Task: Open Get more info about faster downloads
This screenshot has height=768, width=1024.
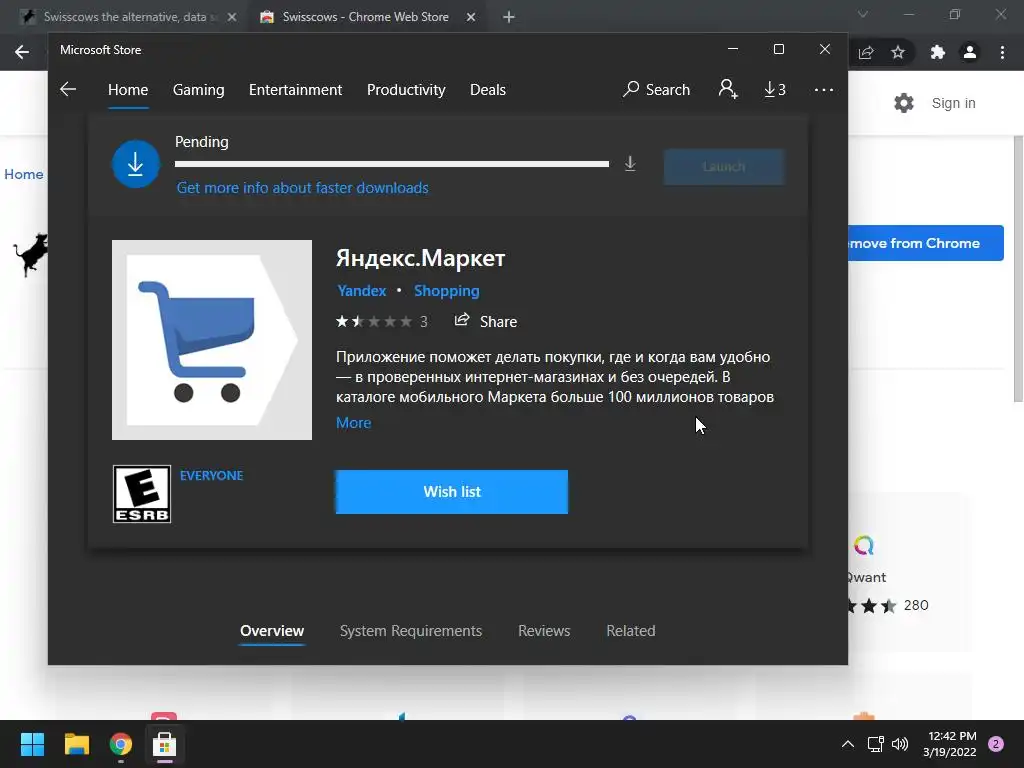Action: [x=302, y=188]
